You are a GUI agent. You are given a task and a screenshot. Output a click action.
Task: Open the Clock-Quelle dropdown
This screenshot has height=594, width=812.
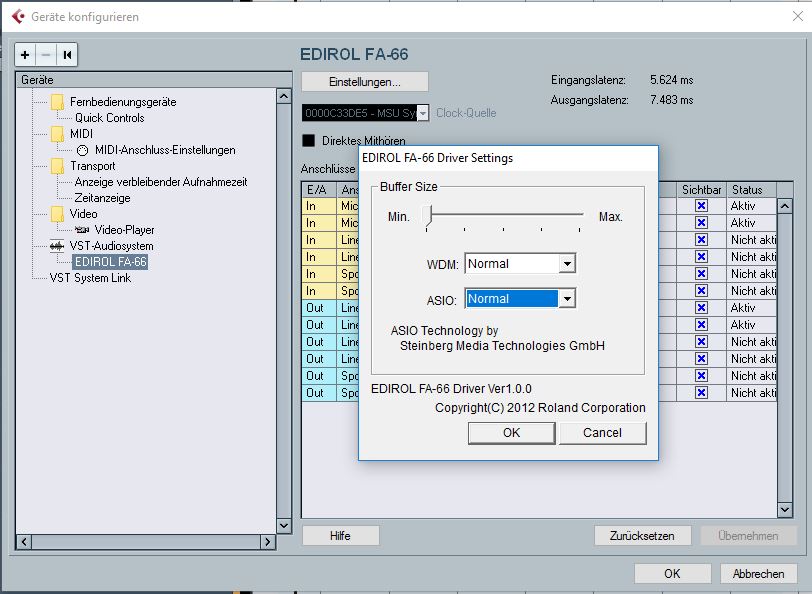pyautogui.click(x=423, y=113)
